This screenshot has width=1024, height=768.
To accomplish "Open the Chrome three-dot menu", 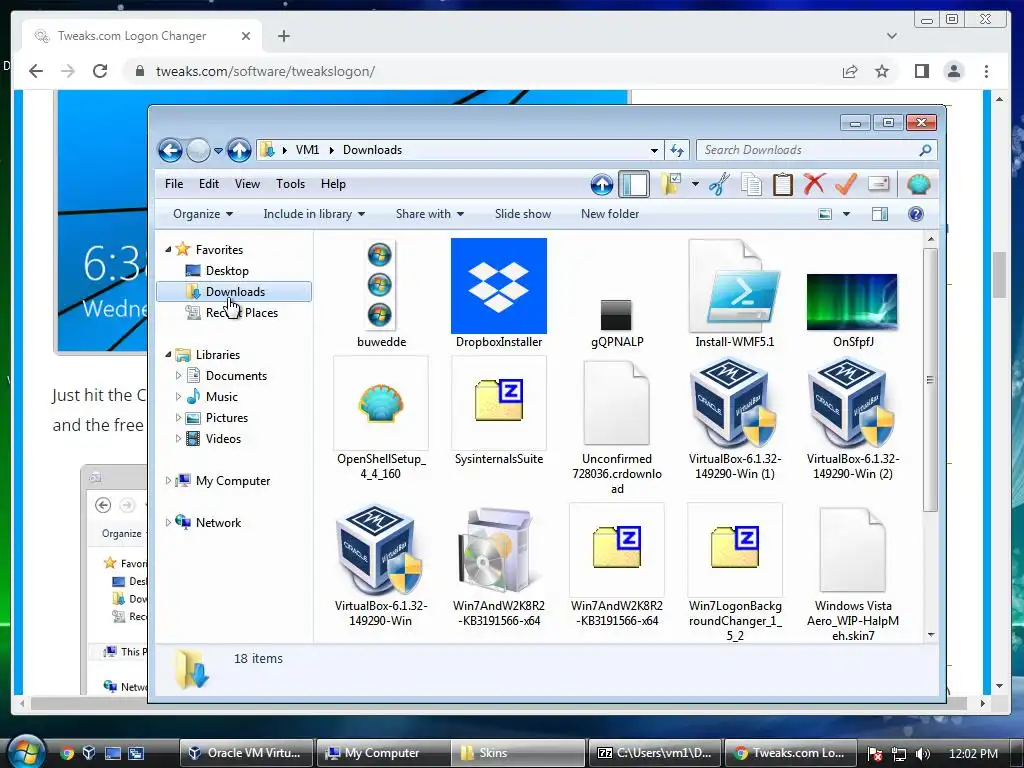I will pos(986,71).
